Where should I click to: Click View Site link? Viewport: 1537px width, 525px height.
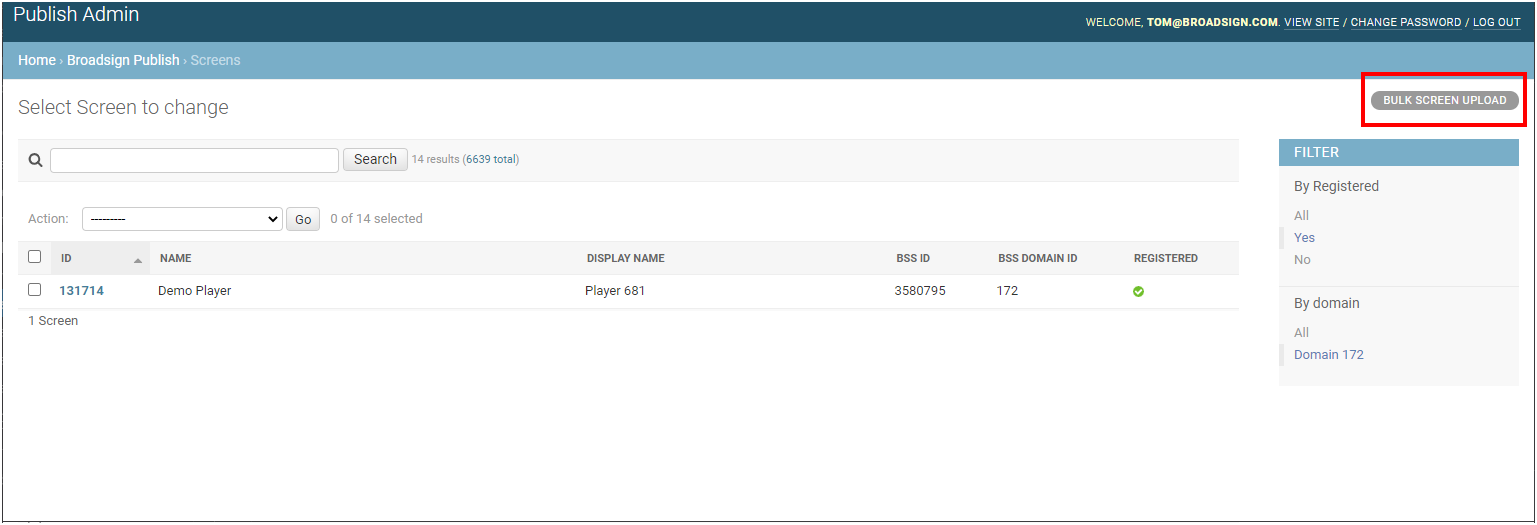click(1311, 22)
